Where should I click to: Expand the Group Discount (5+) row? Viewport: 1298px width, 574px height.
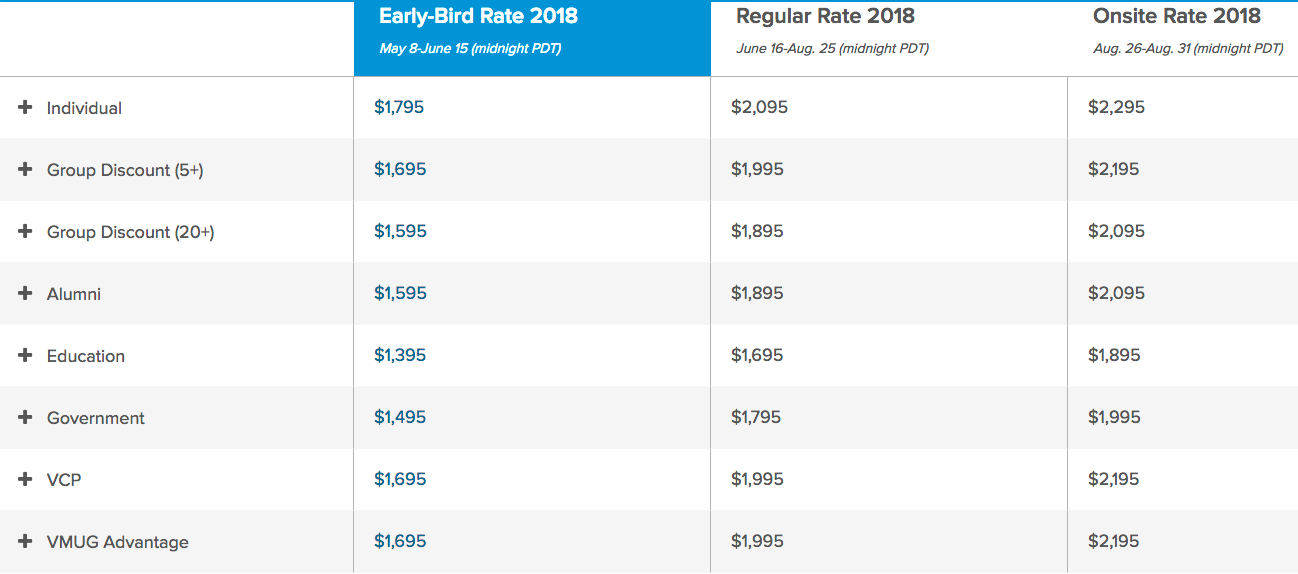25,170
